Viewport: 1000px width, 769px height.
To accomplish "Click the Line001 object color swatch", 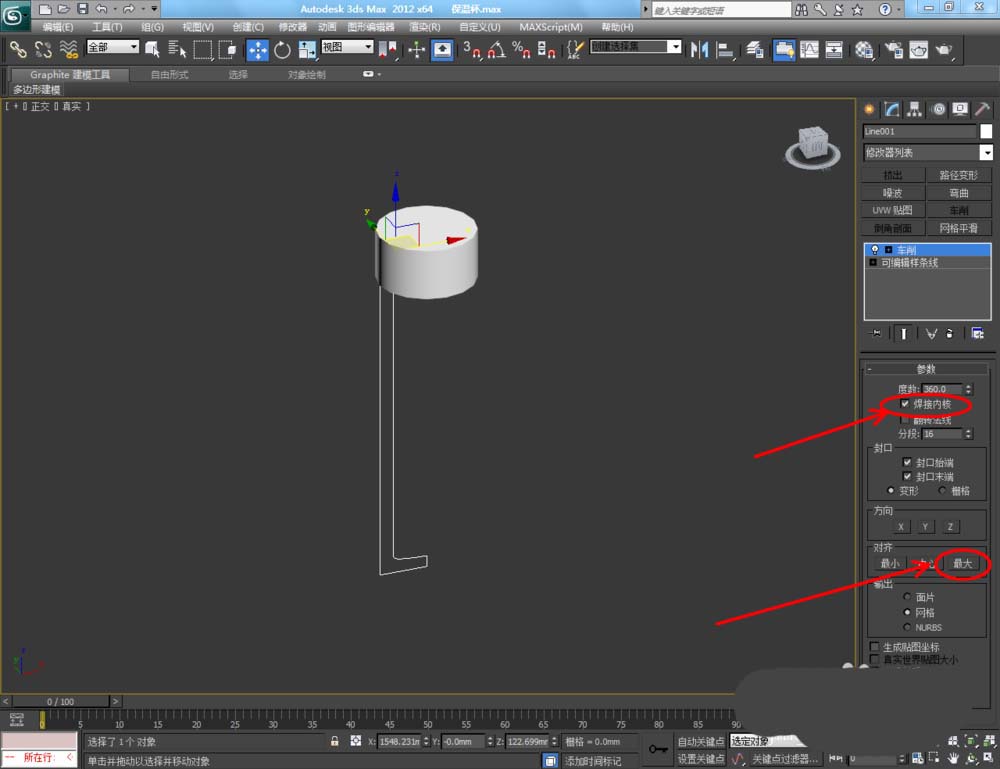I will point(985,131).
